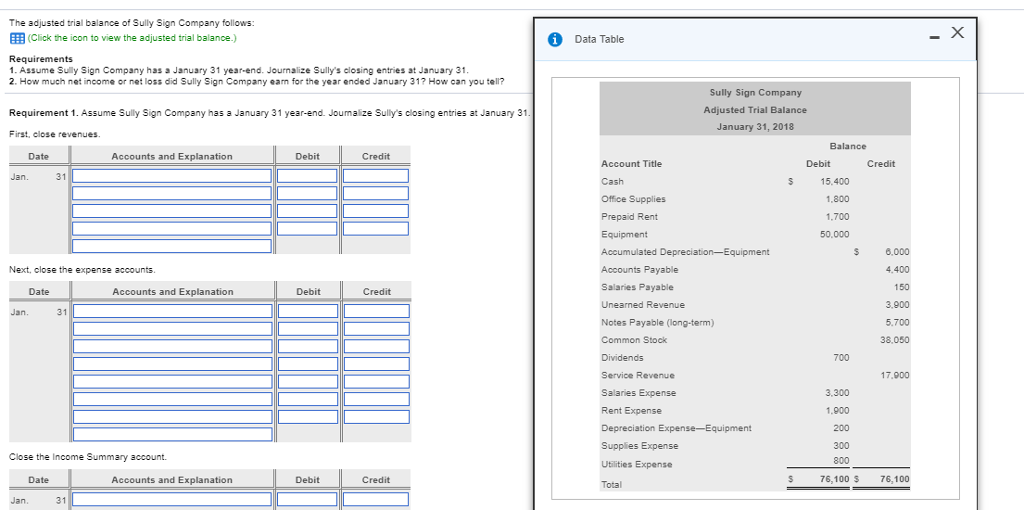Select fourth account field in close expenses entry
The height and width of the screenshot is (510, 1024).
172,364
